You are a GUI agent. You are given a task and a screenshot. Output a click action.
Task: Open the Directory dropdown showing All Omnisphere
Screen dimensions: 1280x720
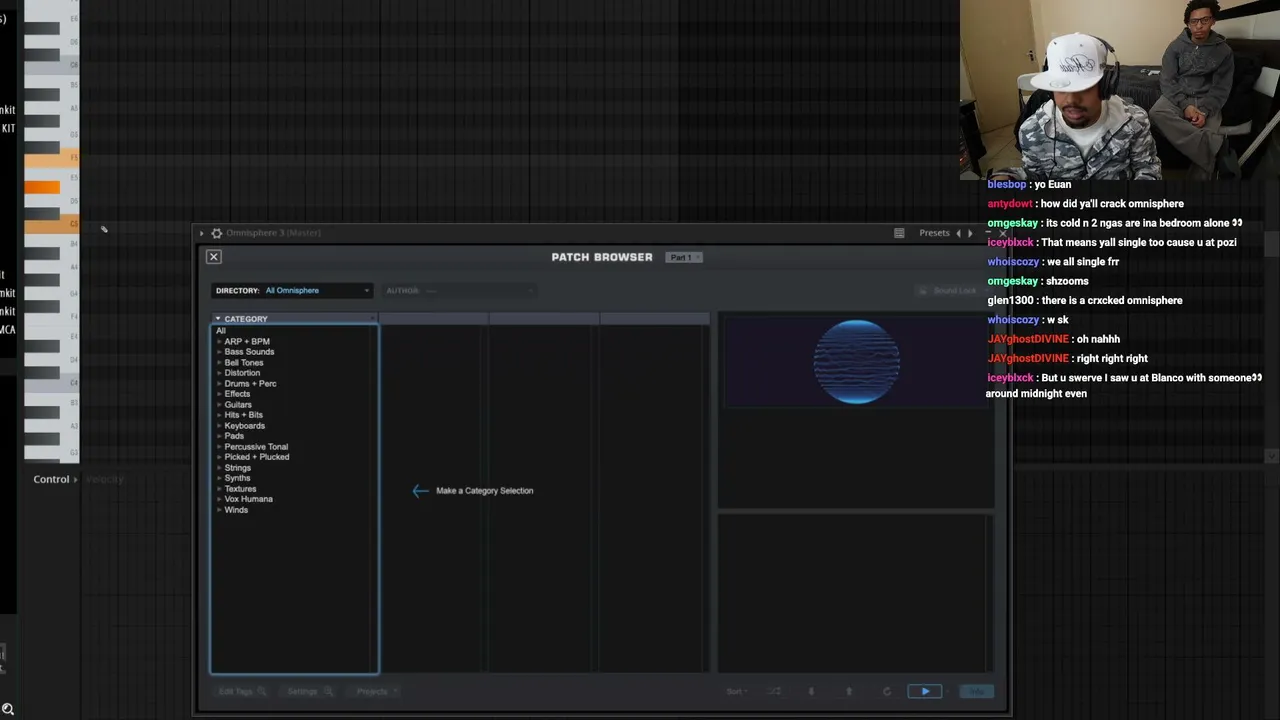tap(293, 291)
